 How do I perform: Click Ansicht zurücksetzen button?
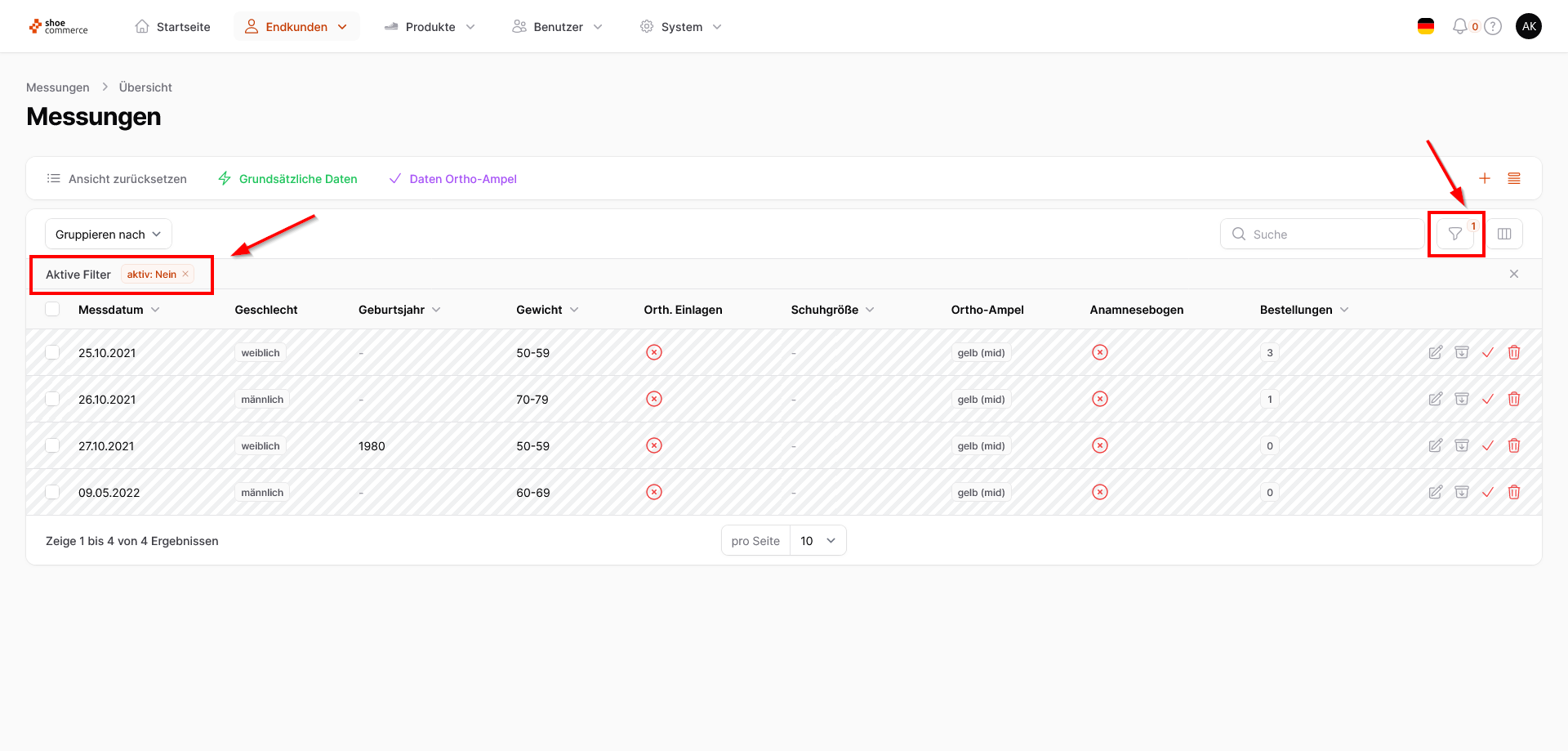click(x=117, y=179)
